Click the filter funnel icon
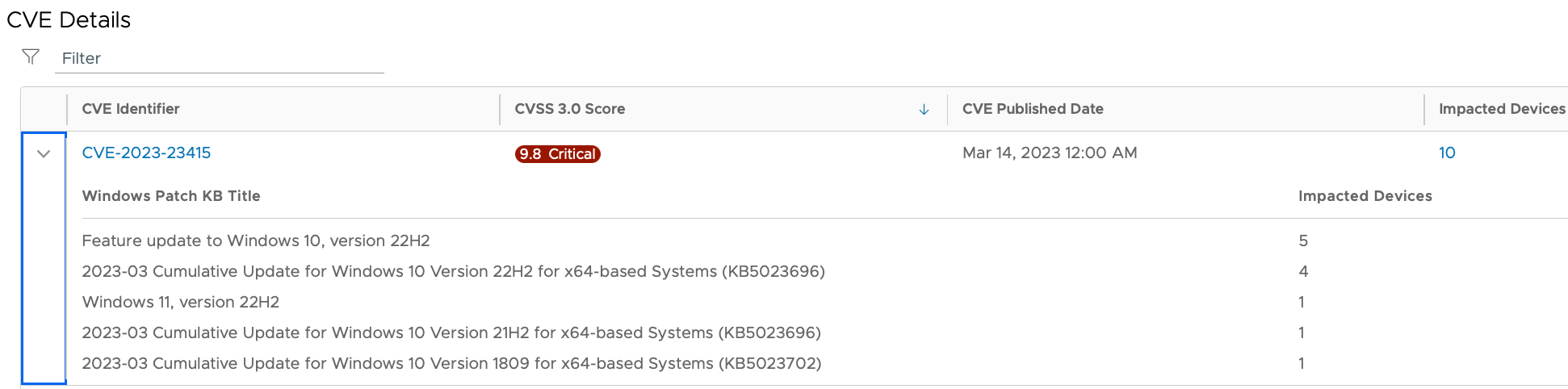This screenshot has width=1568, height=389. point(31,56)
